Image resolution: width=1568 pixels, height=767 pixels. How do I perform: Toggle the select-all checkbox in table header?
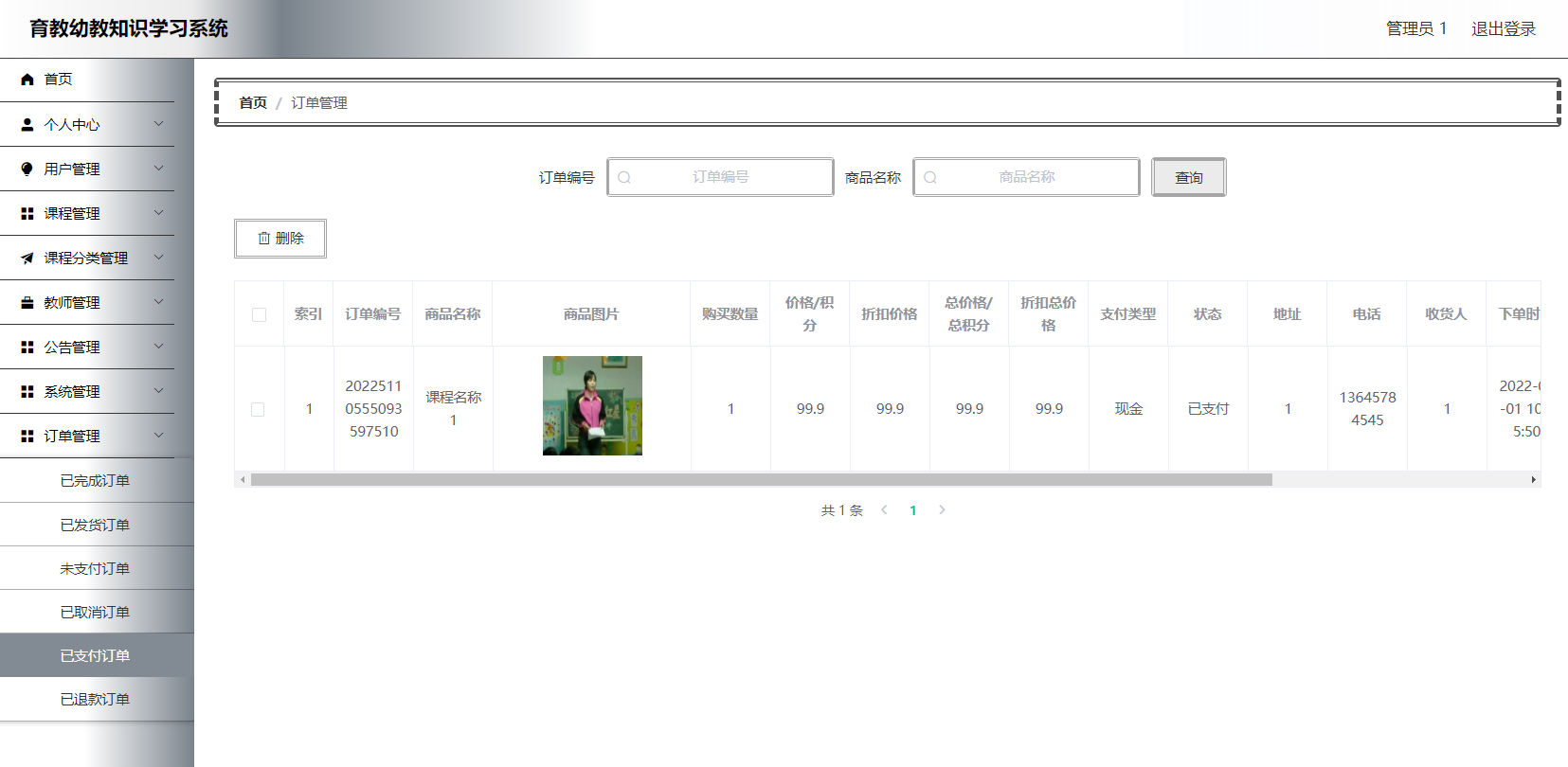pos(259,314)
